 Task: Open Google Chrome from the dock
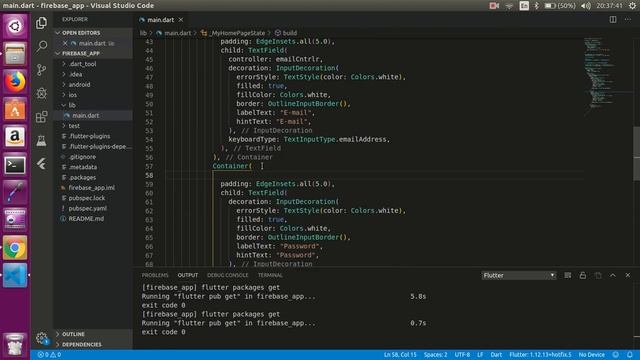(15, 248)
